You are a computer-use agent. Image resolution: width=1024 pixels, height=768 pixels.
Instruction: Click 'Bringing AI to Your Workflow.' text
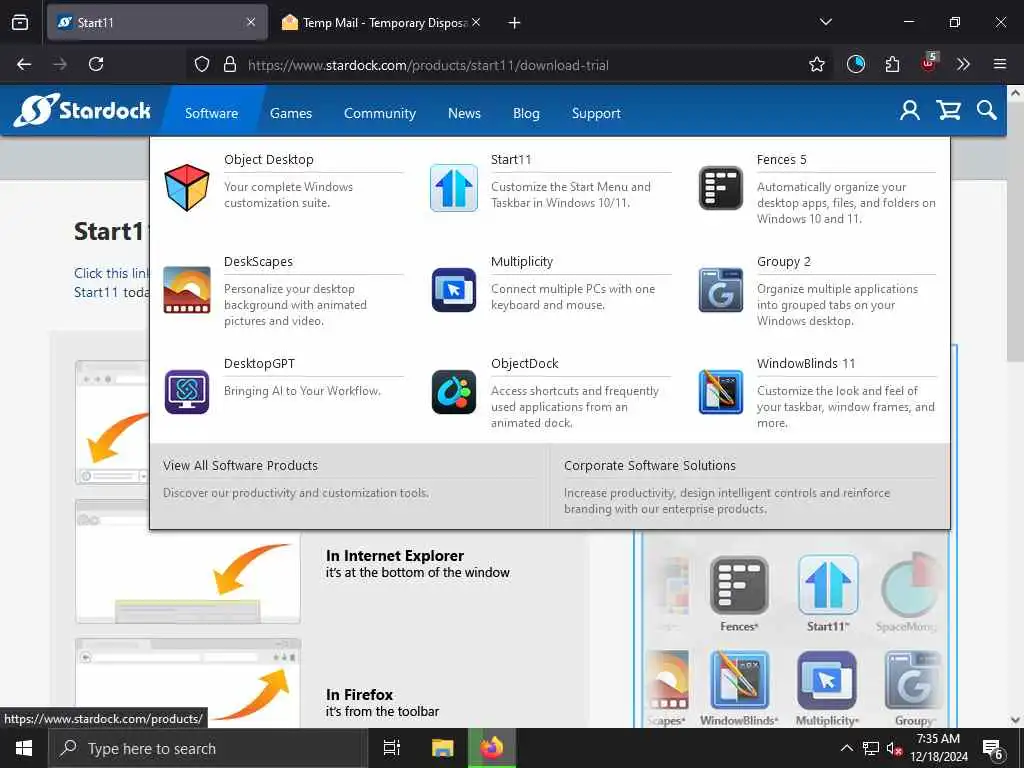tap(302, 391)
